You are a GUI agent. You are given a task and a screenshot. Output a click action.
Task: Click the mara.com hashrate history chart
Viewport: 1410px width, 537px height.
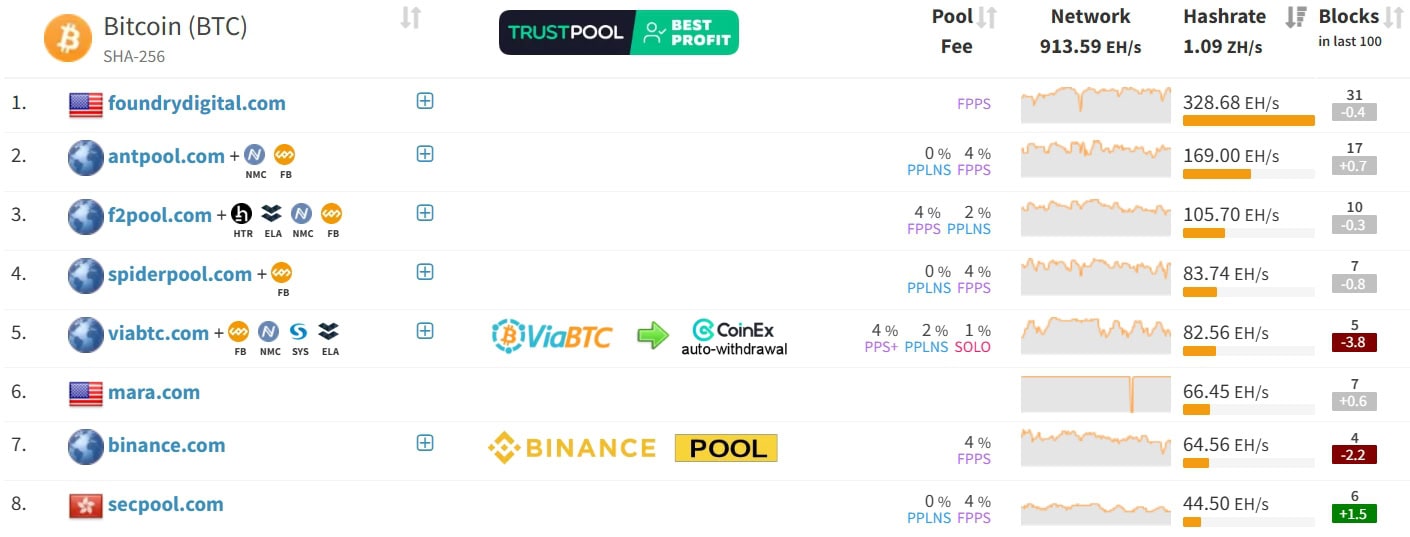pos(1095,394)
